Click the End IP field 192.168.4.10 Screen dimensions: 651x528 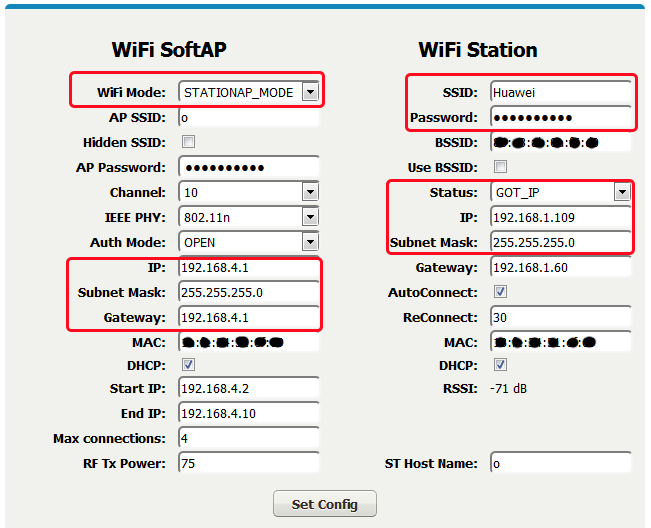point(249,413)
